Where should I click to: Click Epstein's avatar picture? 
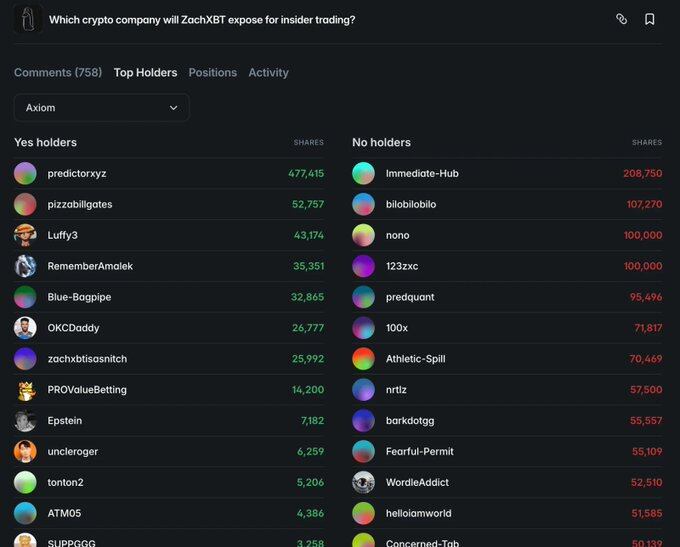click(25, 421)
